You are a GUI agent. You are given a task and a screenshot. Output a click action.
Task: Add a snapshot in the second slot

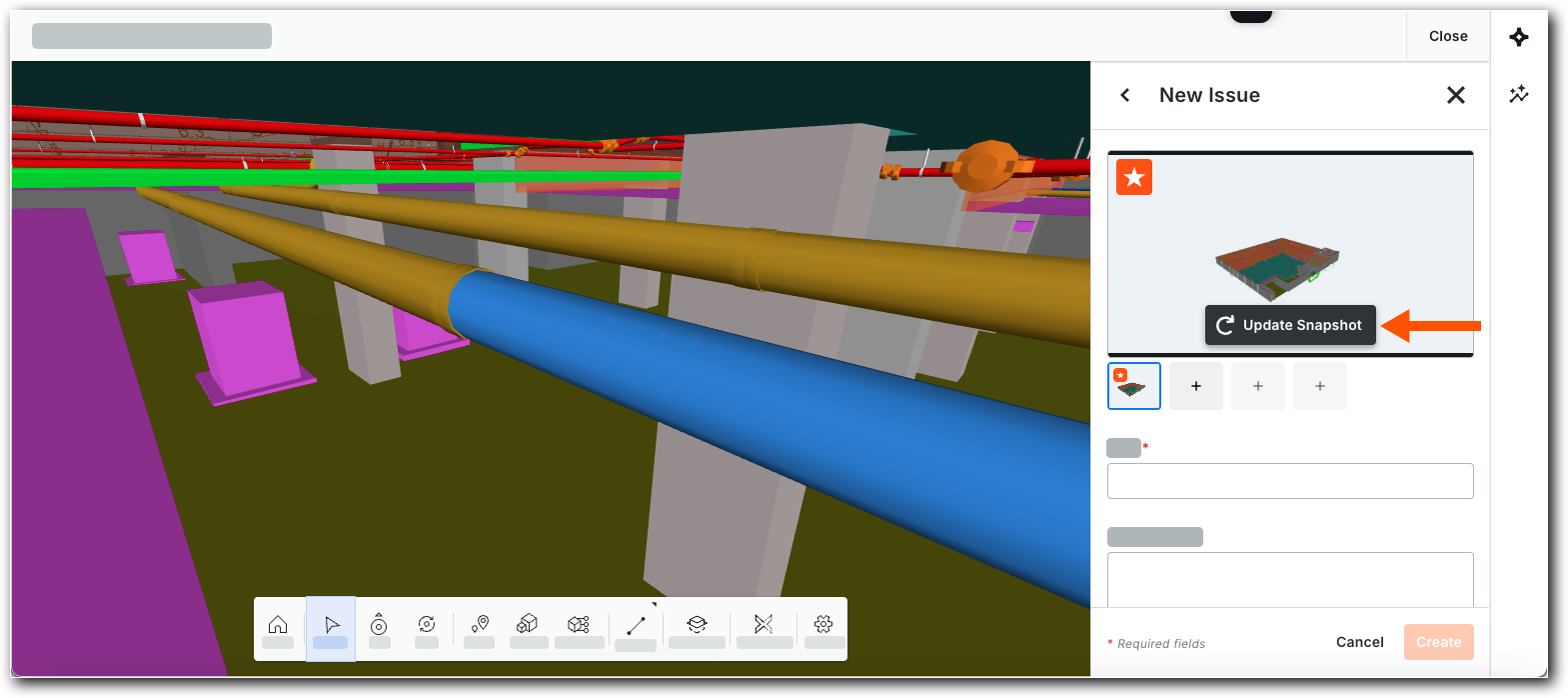[x=1196, y=386]
